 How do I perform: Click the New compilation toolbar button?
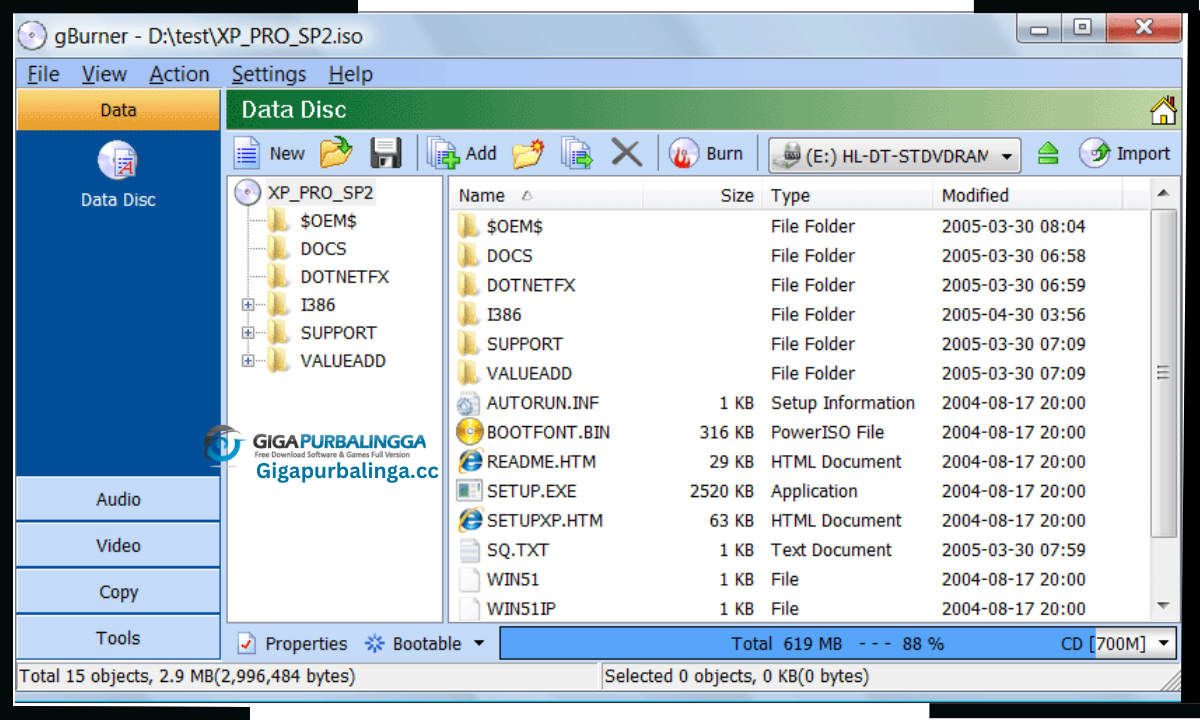270,153
